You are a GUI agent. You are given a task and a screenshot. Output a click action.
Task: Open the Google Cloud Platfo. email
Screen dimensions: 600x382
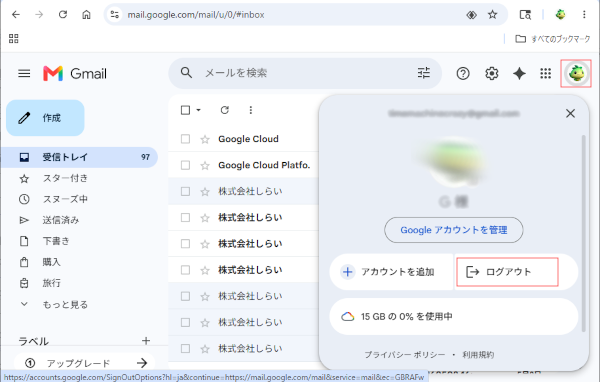pos(264,165)
